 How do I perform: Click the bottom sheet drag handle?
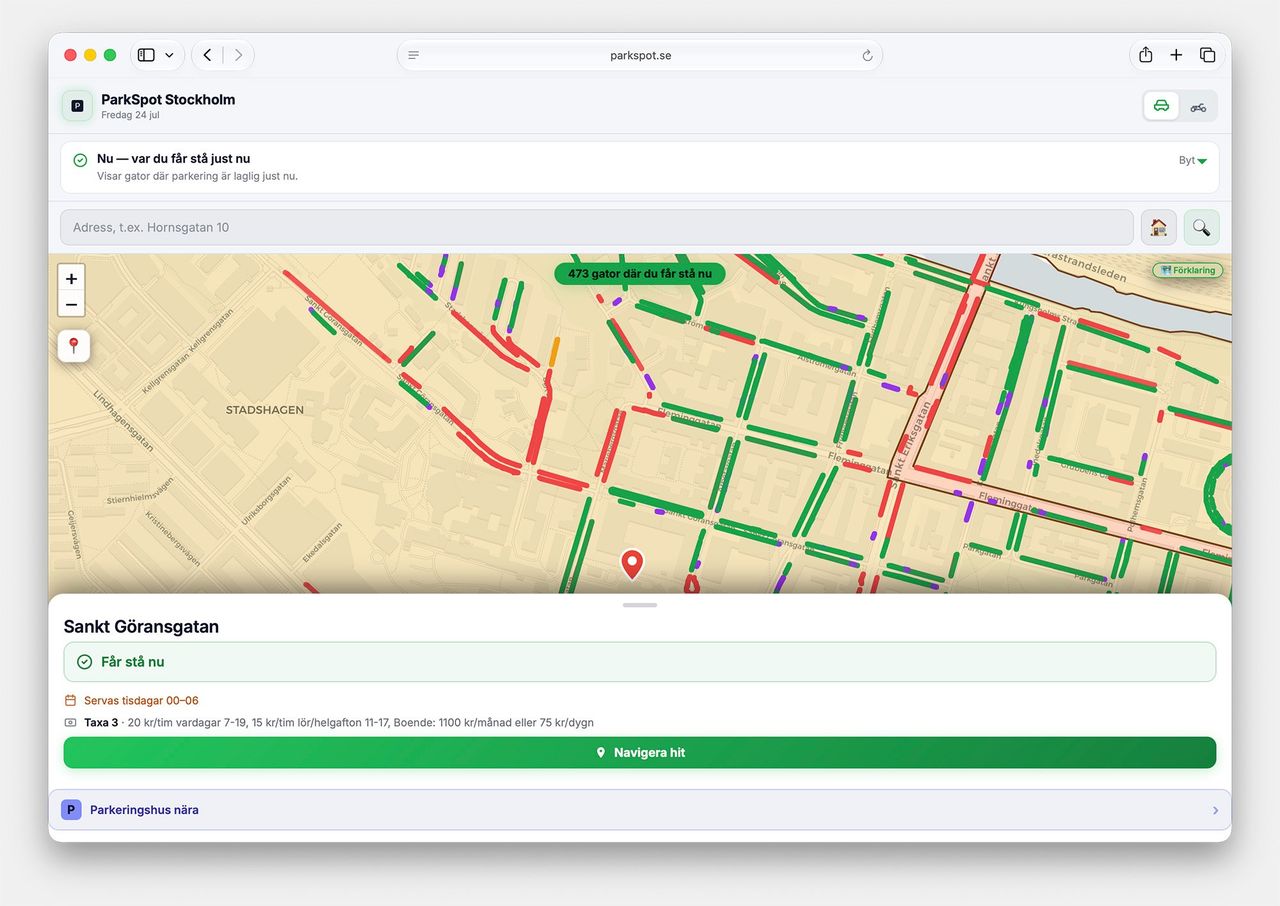[640, 605]
